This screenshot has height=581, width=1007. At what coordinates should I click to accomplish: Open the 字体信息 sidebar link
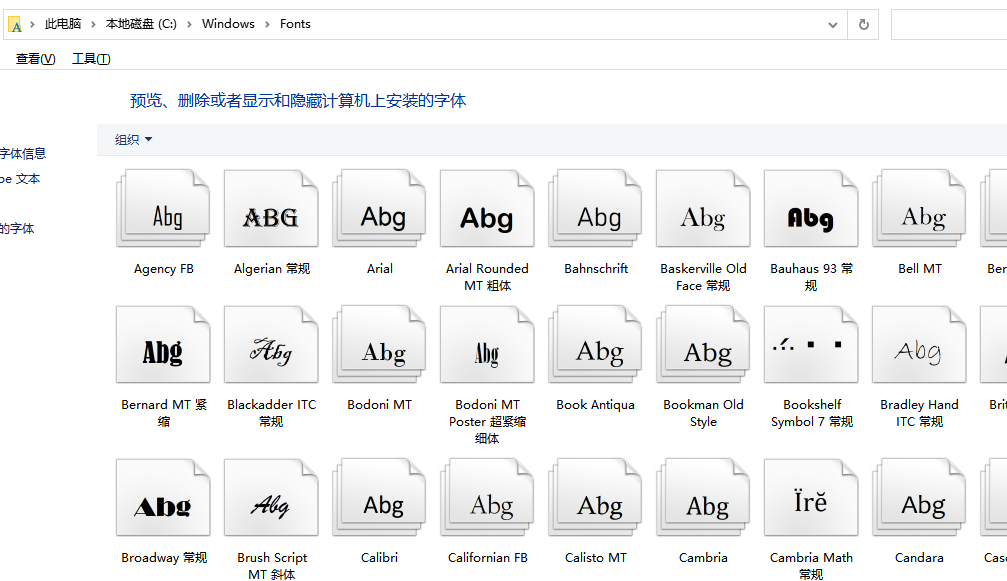pos(23,153)
